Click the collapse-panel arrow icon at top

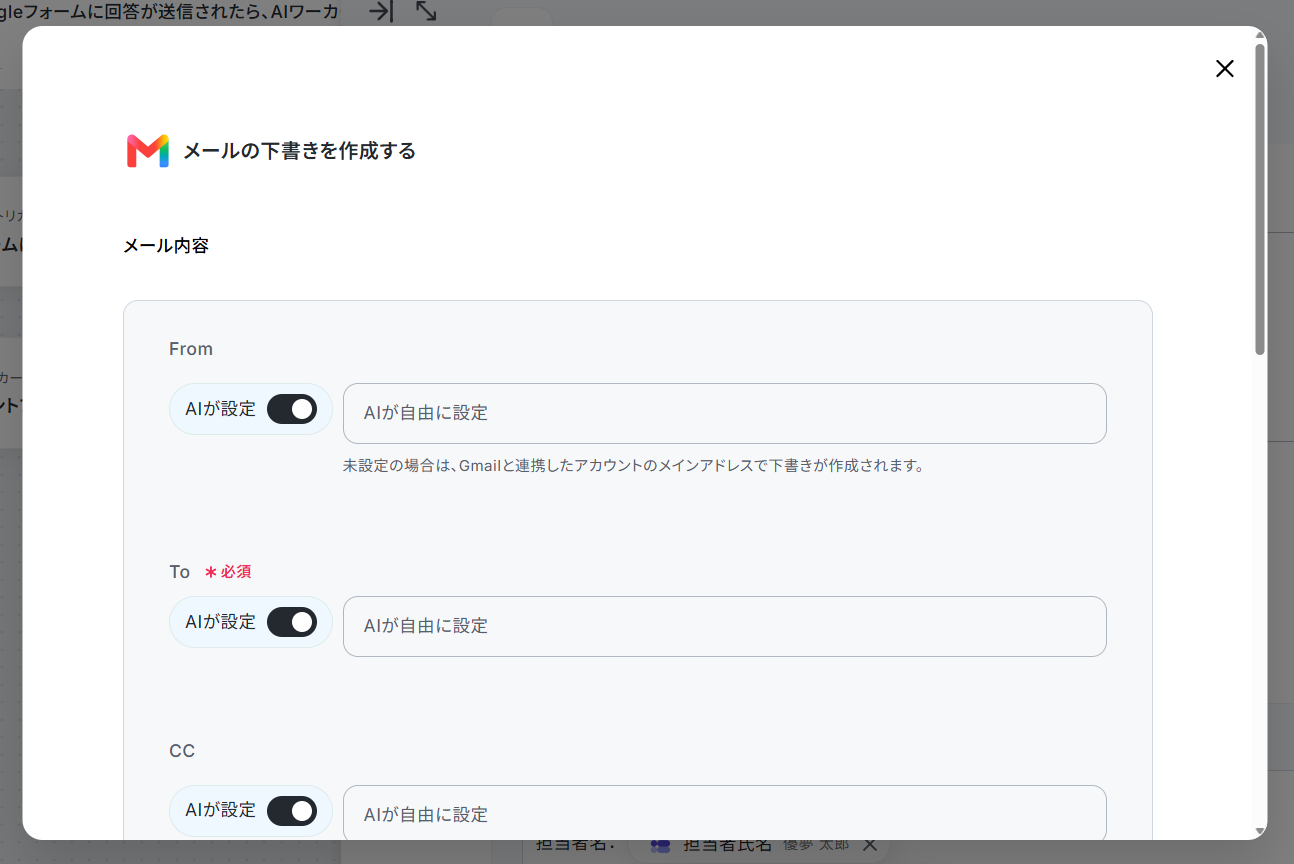[380, 11]
